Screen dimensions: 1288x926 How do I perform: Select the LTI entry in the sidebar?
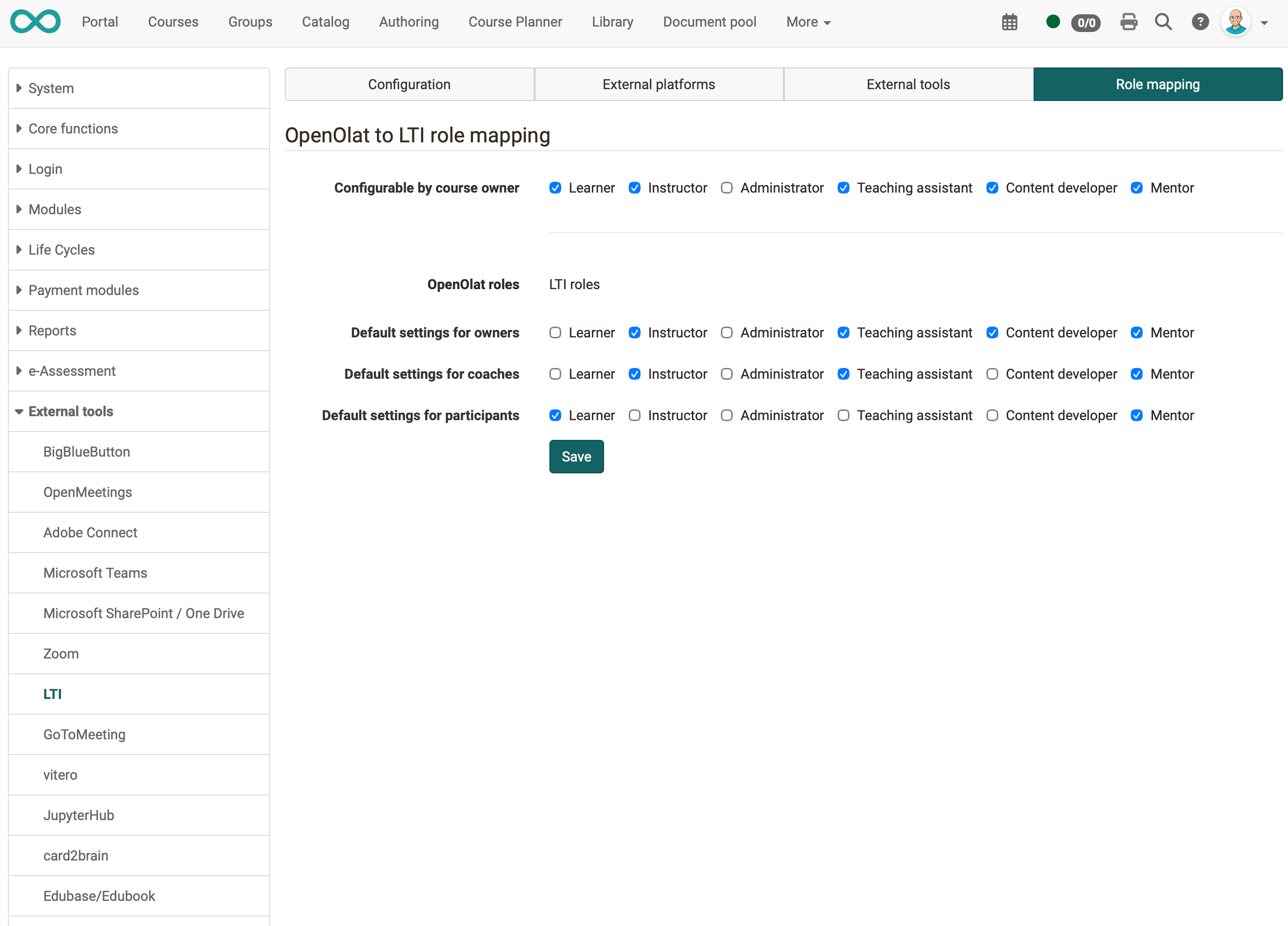tap(53, 694)
